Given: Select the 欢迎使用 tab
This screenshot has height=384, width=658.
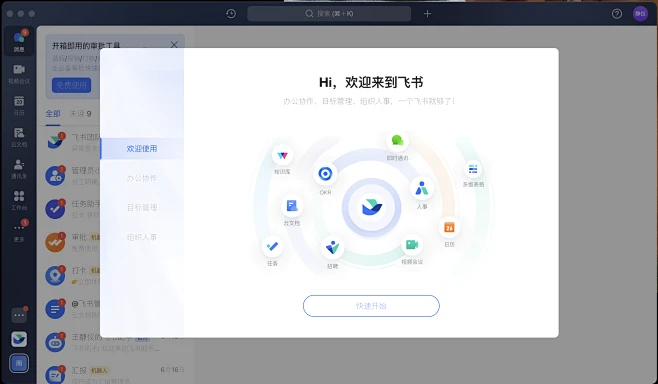Looking at the screenshot, I should pos(142,149).
